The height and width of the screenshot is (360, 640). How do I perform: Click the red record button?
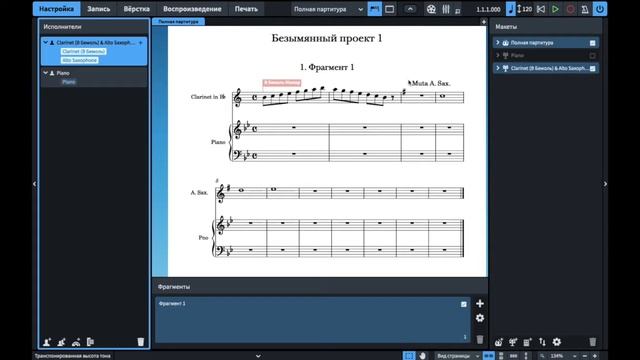tap(570, 9)
